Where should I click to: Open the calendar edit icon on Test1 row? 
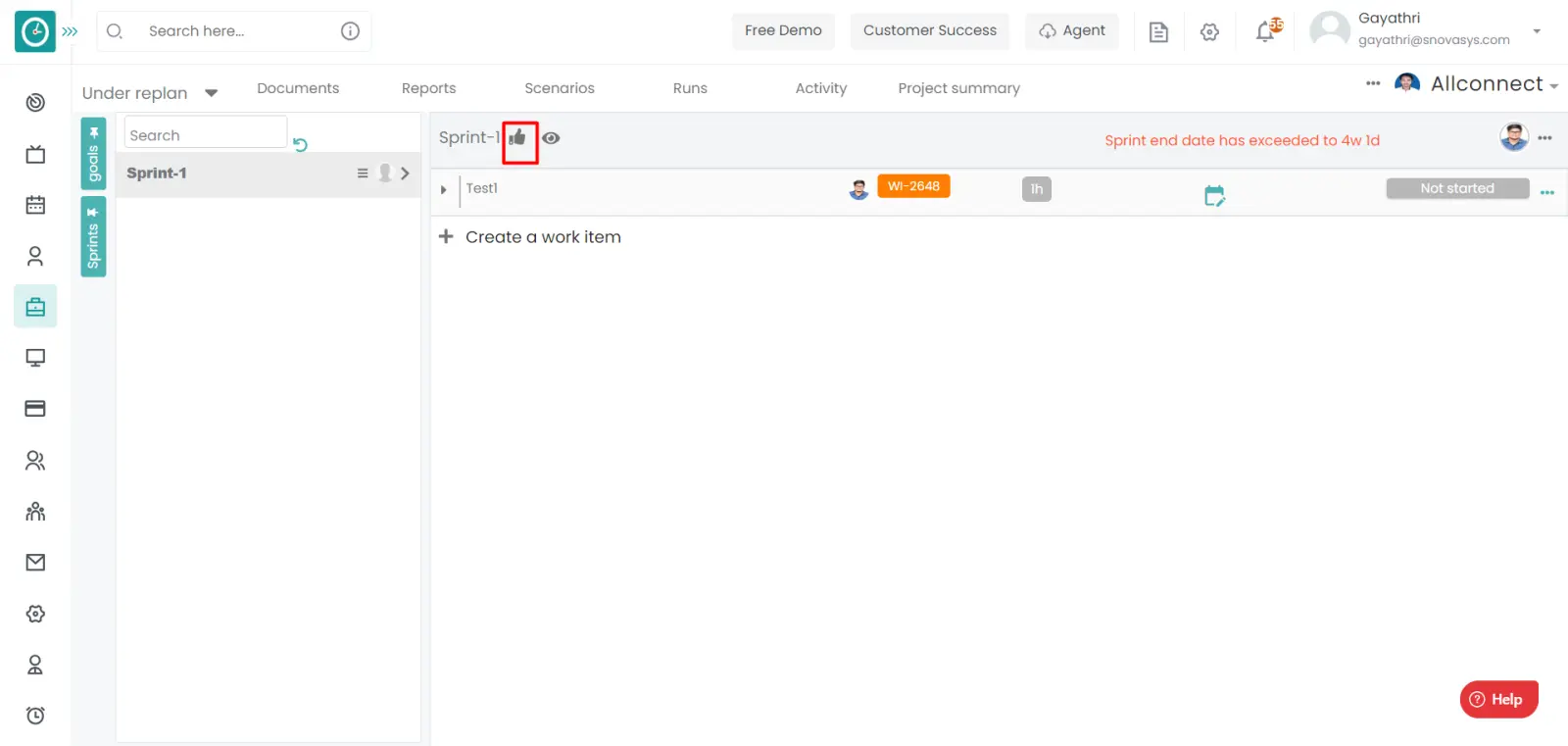click(1214, 196)
